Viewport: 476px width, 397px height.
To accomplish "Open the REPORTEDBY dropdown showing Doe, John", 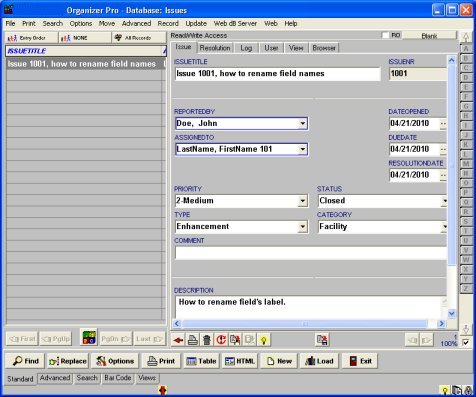I will point(302,123).
